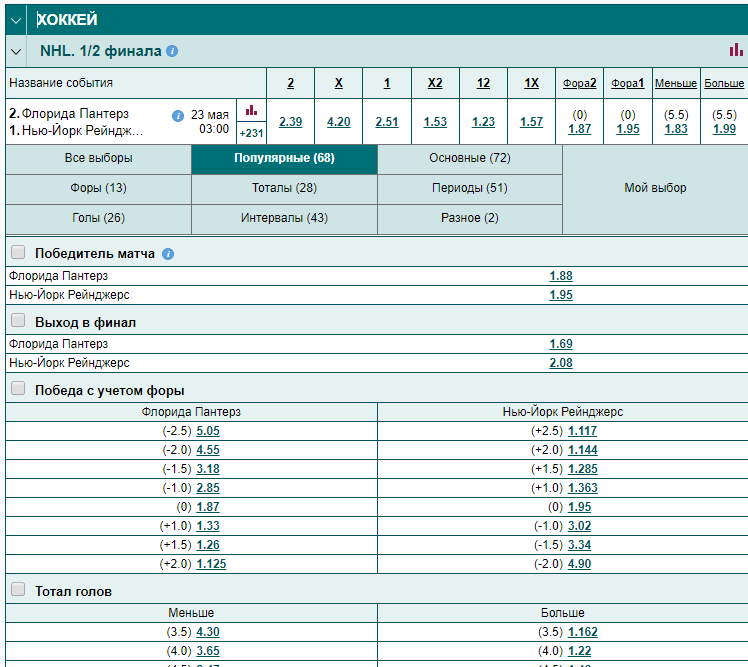Pick Флорида Пантерз final qualification odds 1.69
This screenshot has width=748, height=667.
click(x=561, y=344)
